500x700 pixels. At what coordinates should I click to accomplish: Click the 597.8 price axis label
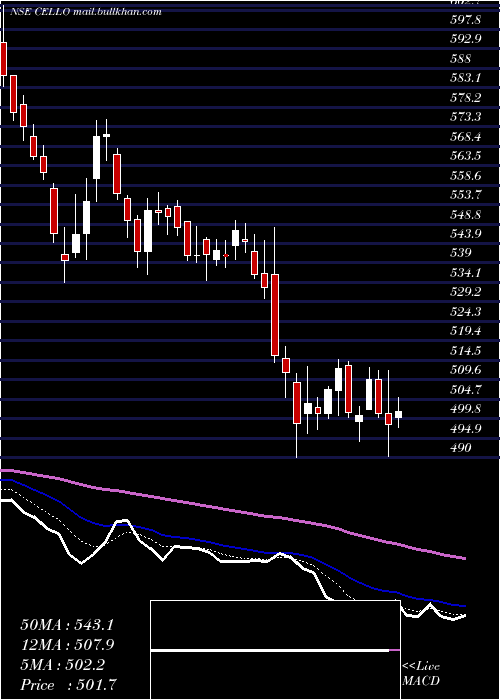pos(465,19)
